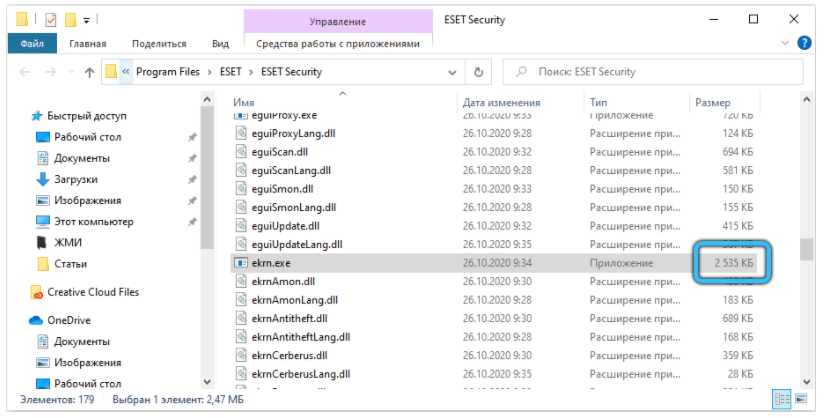
Task: Open Explorer help via blue question mark
Action: 806,44
